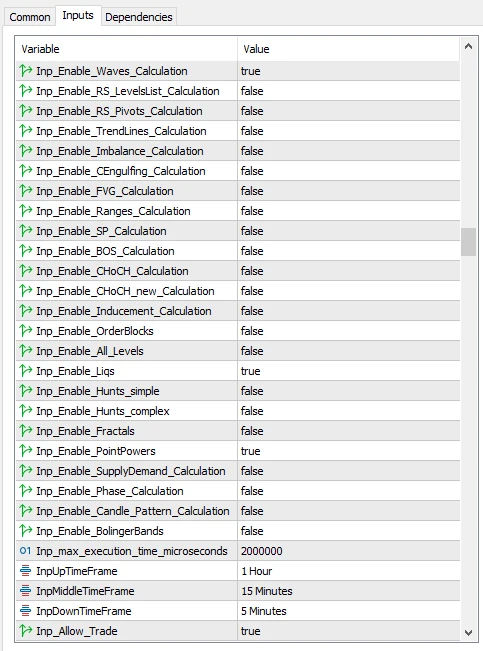Open the InpUpTimeFrame 1 Hour value dropdown

(x=349, y=571)
